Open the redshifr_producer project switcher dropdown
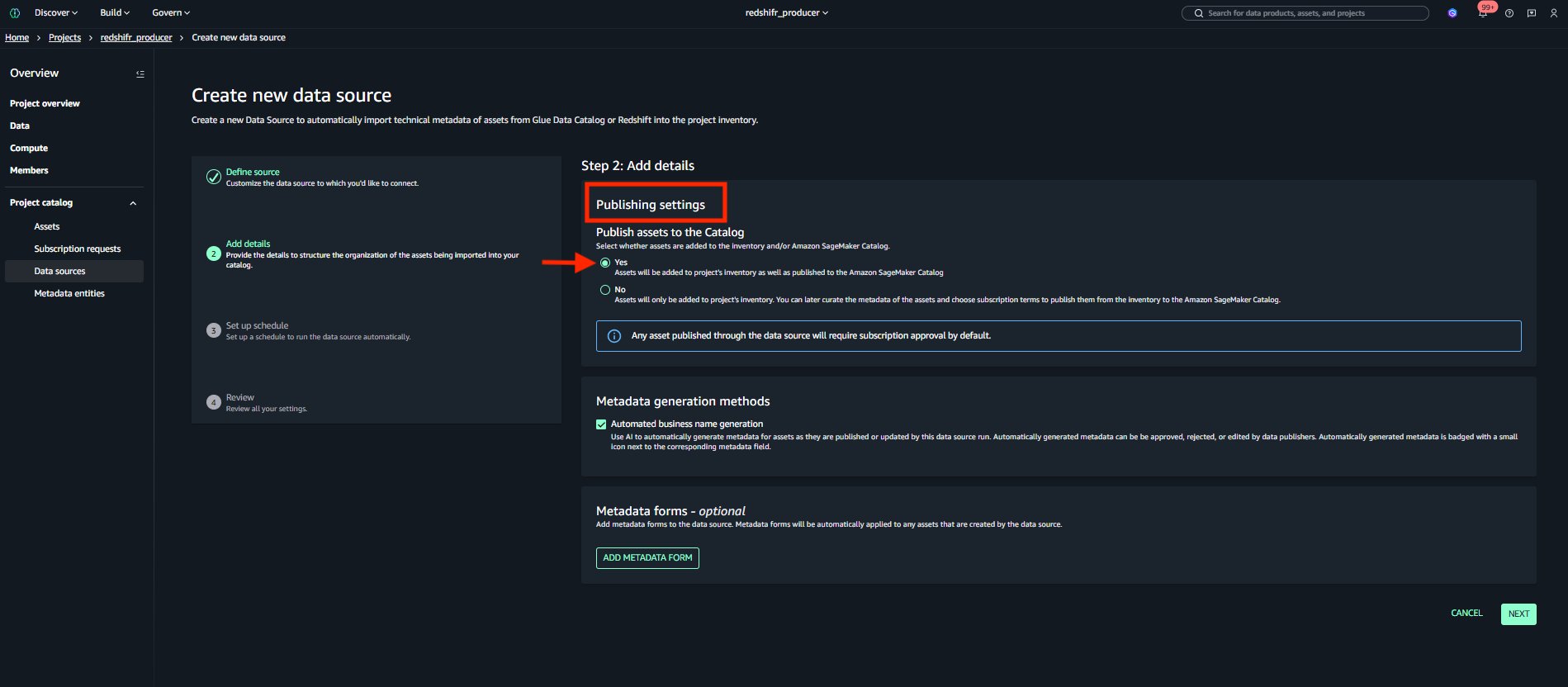 pos(786,13)
